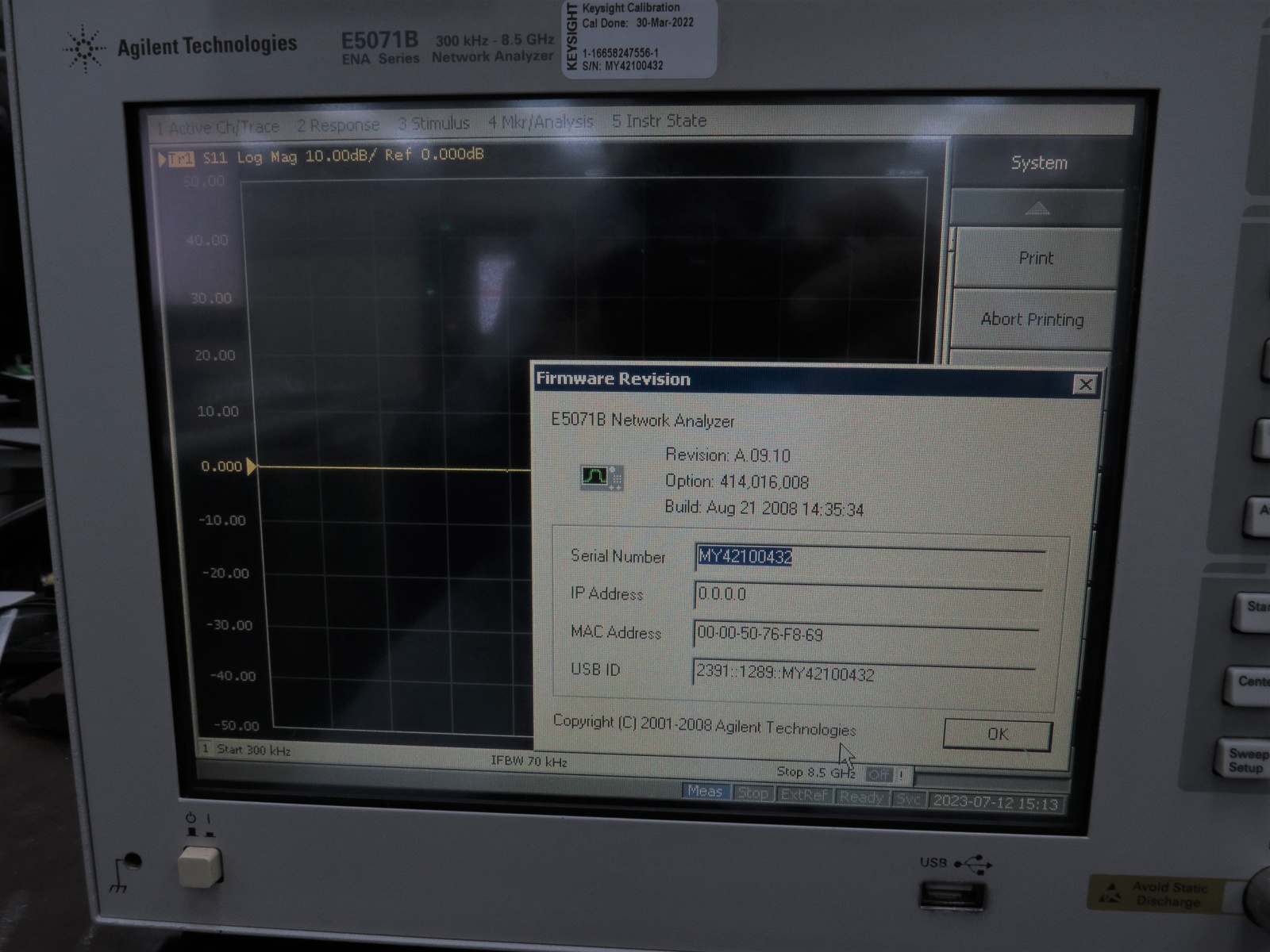
Task: Open the 5 Instr State menu
Action: (x=659, y=121)
